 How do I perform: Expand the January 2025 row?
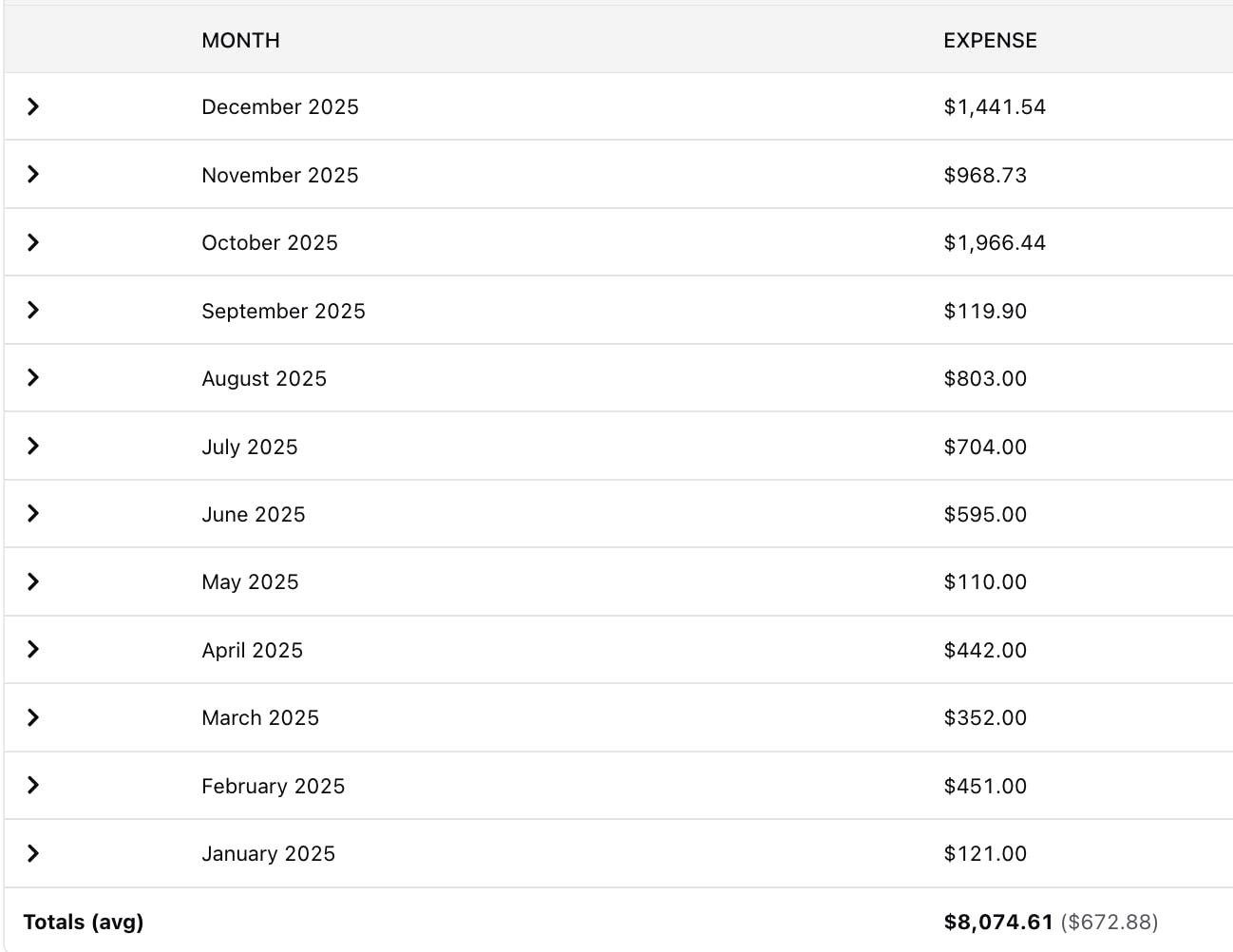[33, 853]
